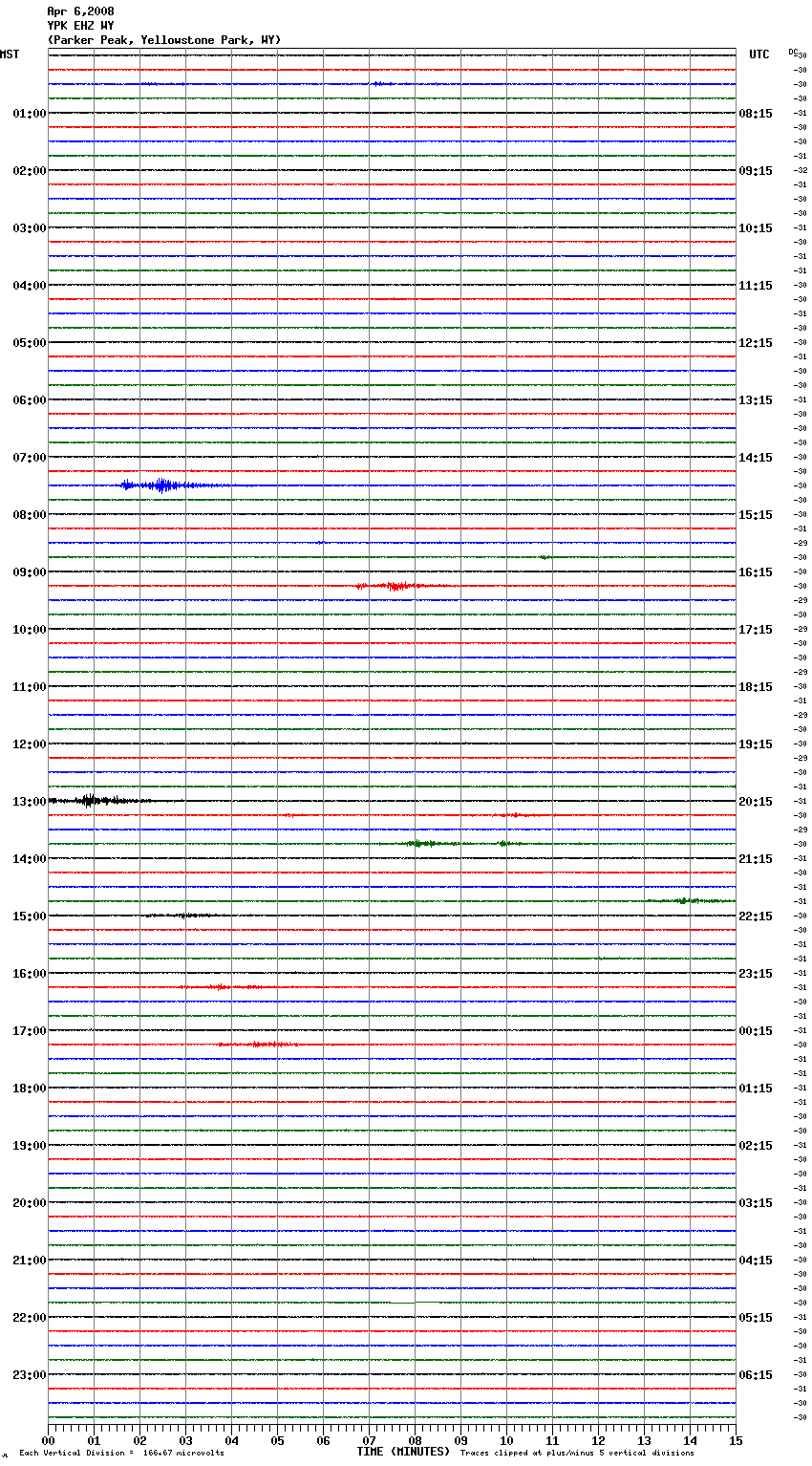Click the "Each Vertical Division = 166.67 microvolts" note
The height and width of the screenshot is (1466, 812).
click(x=121, y=1454)
